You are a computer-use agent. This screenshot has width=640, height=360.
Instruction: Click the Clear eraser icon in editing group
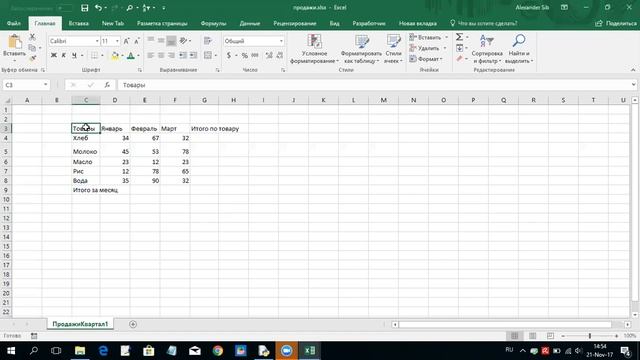pos(460,59)
